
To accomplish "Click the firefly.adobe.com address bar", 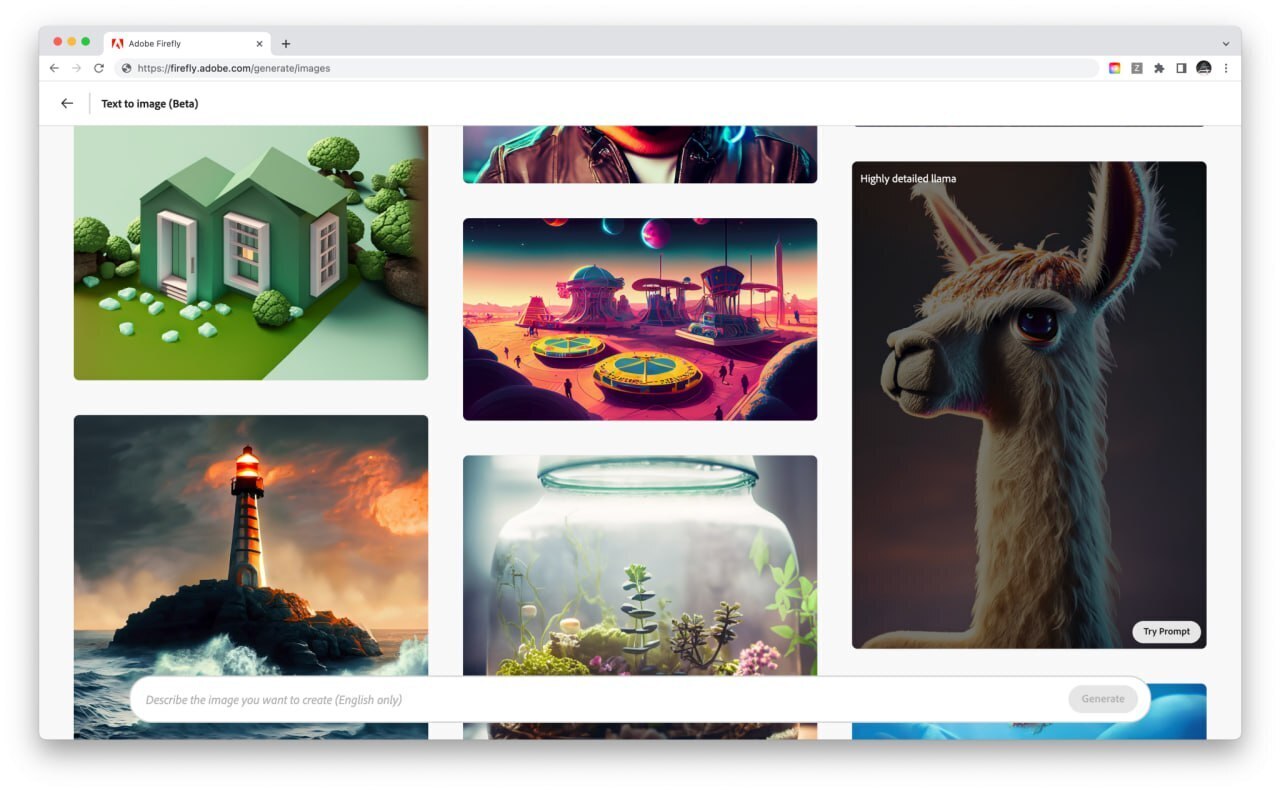I will tap(600, 68).
